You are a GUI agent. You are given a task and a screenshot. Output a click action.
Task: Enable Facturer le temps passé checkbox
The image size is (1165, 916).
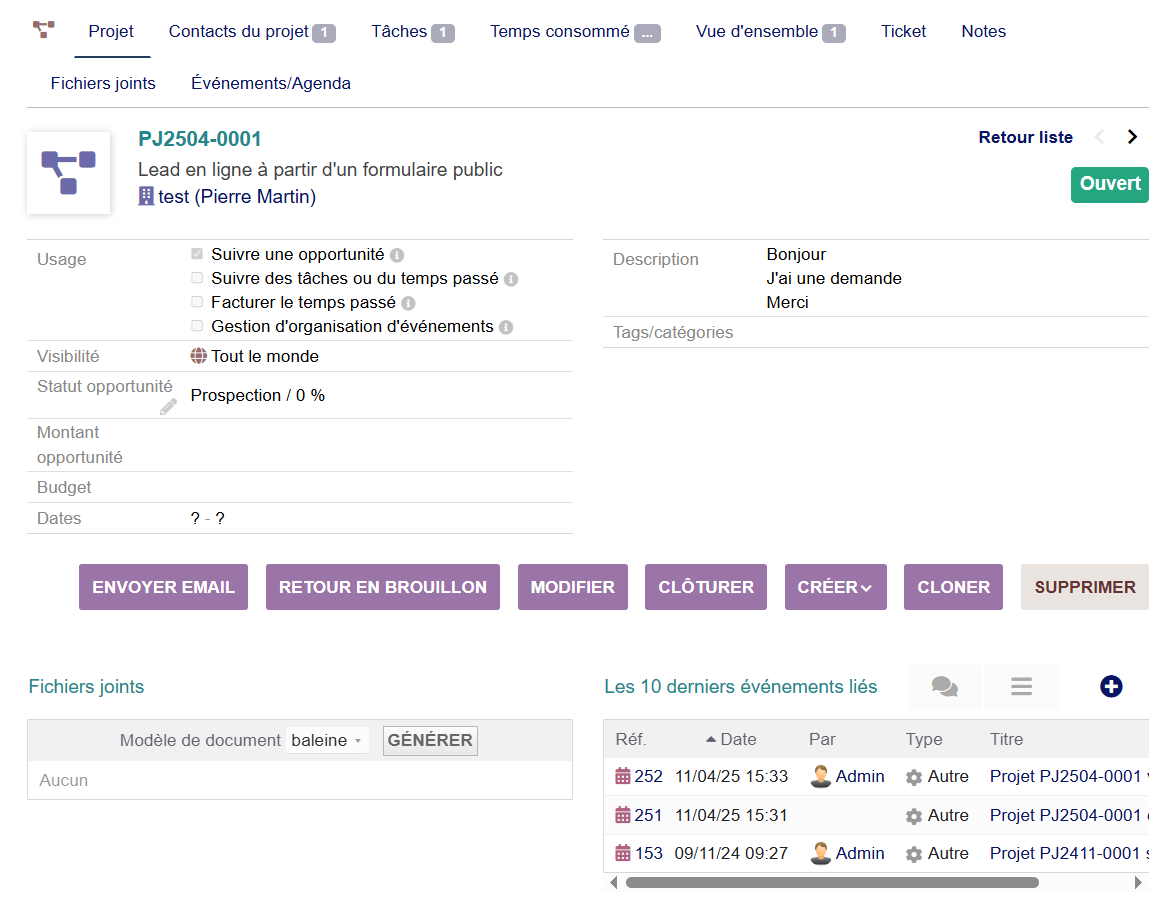[197, 302]
